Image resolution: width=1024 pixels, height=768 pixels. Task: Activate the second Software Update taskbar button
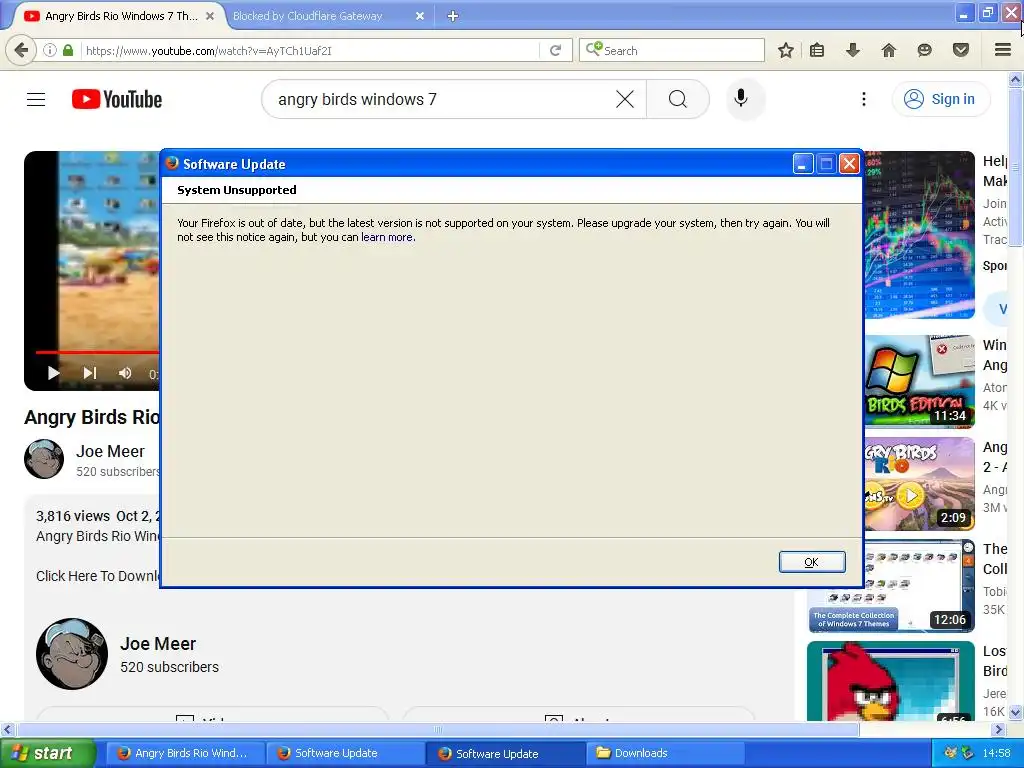(505, 753)
